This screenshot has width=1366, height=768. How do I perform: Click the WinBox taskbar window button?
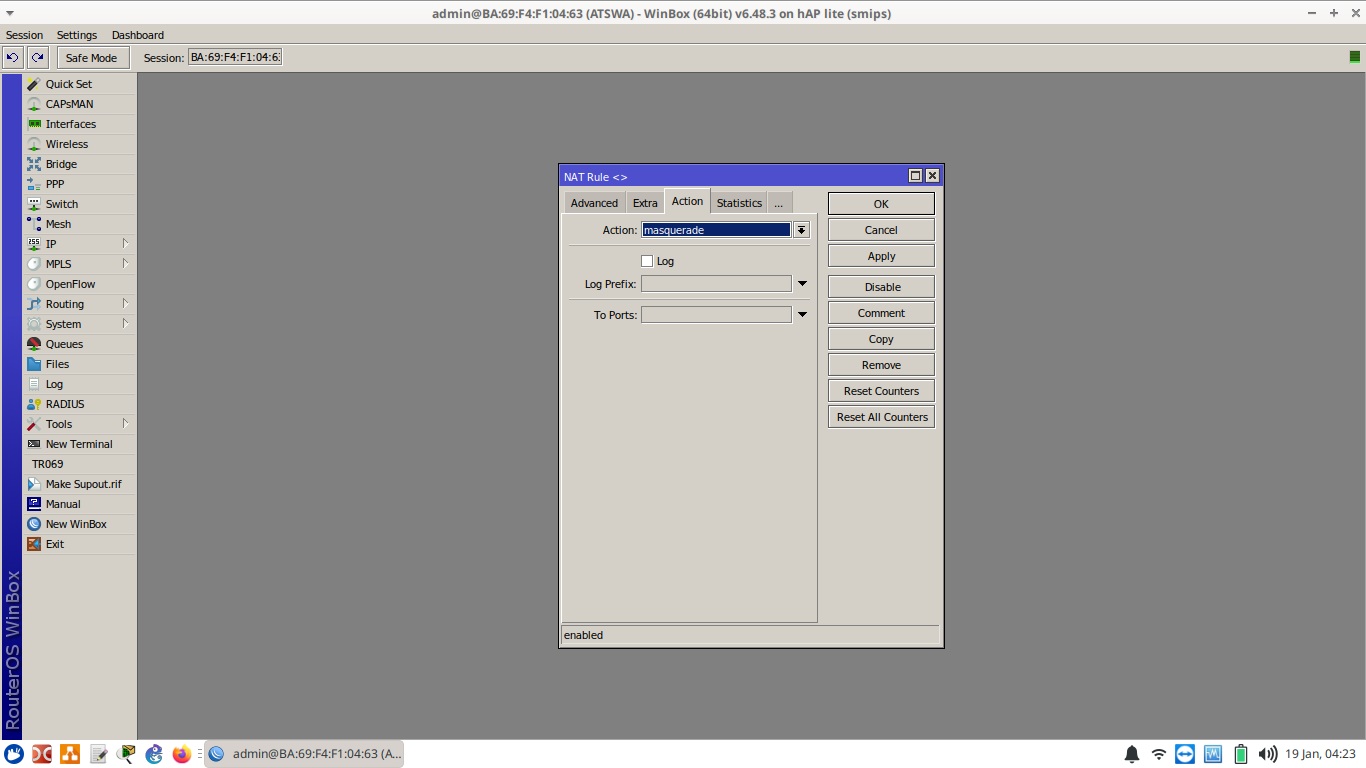point(304,754)
